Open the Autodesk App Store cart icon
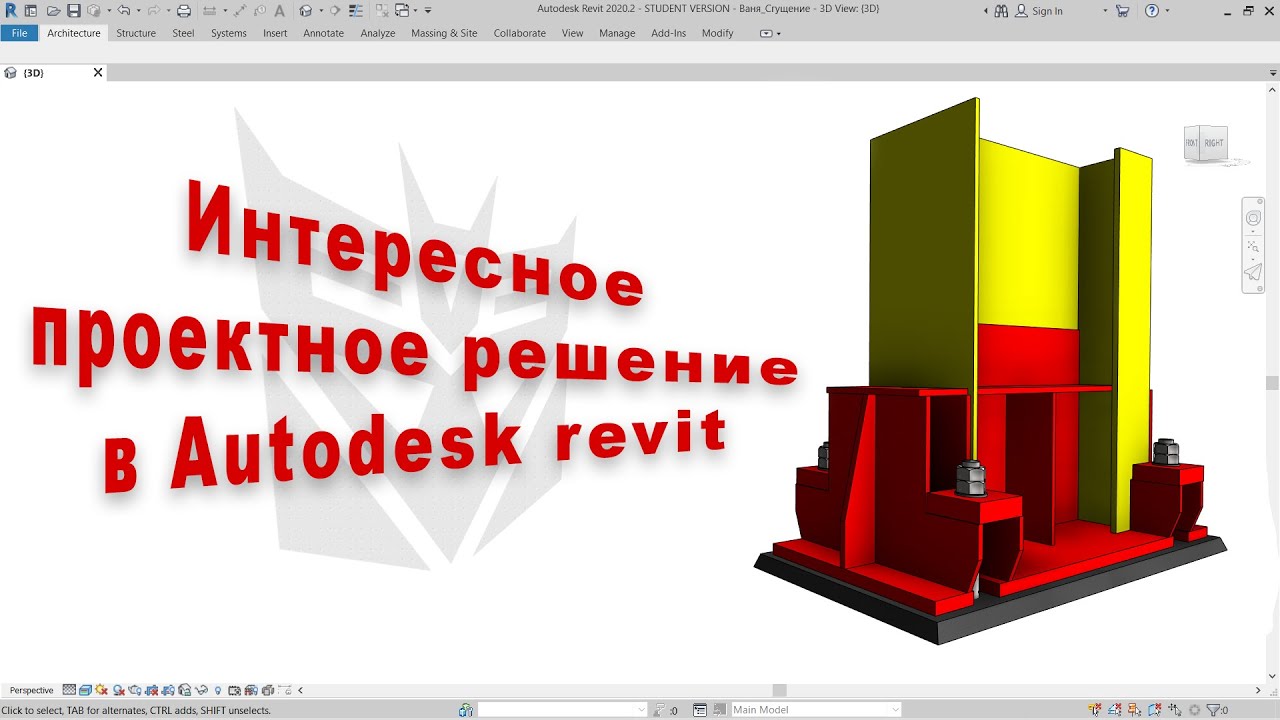1280x720 pixels. pyautogui.click(x=1122, y=11)
